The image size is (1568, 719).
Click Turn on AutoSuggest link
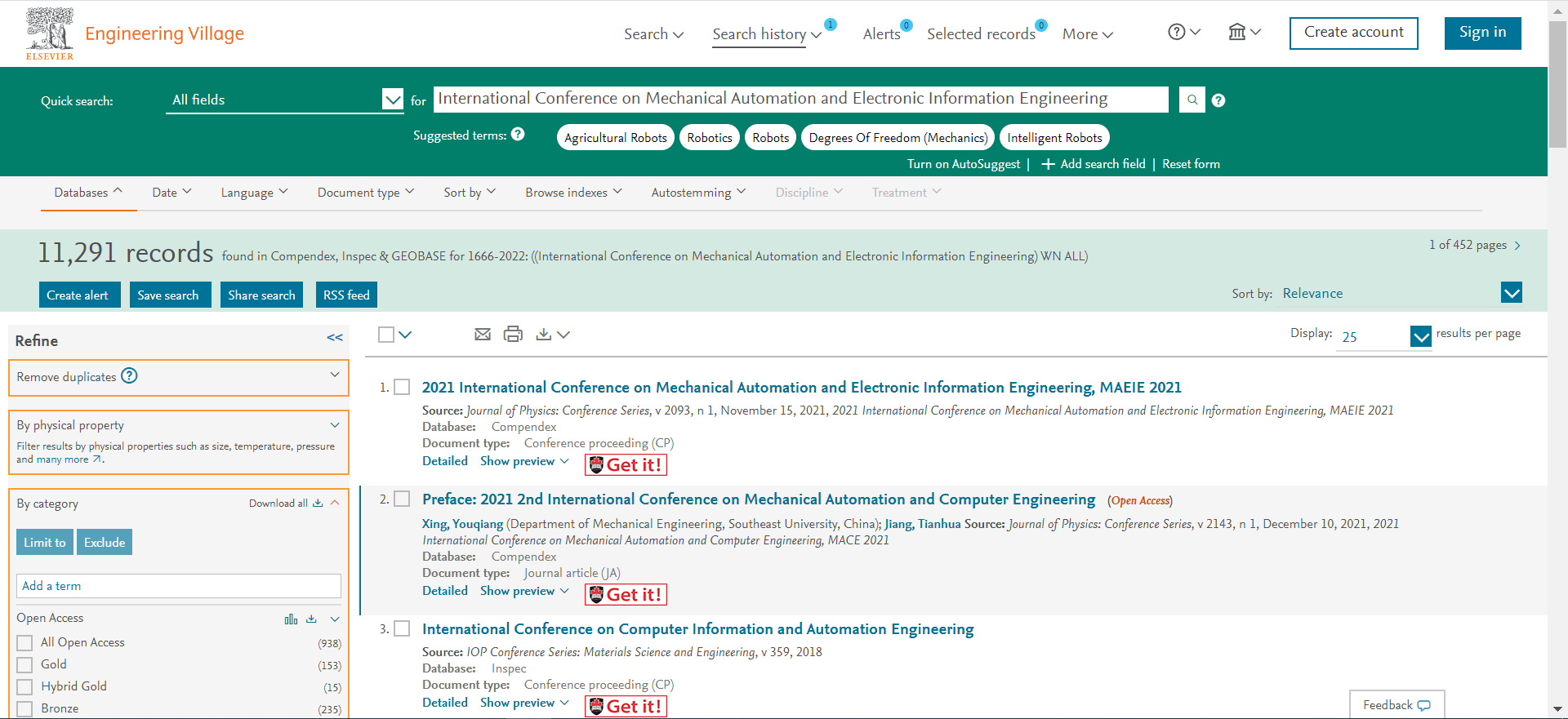point(964,164)
